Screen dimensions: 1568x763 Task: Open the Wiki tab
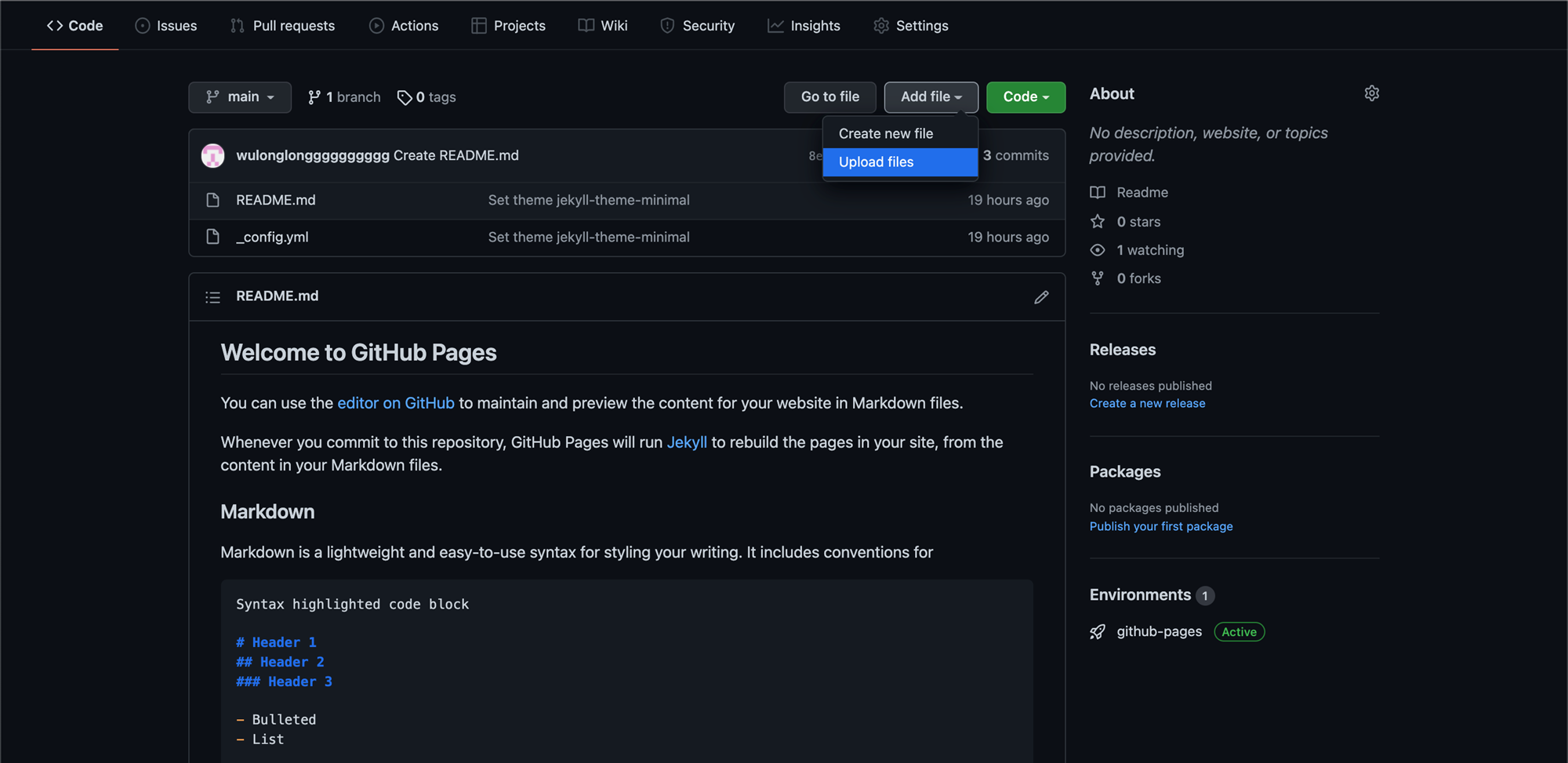point(603,26)
